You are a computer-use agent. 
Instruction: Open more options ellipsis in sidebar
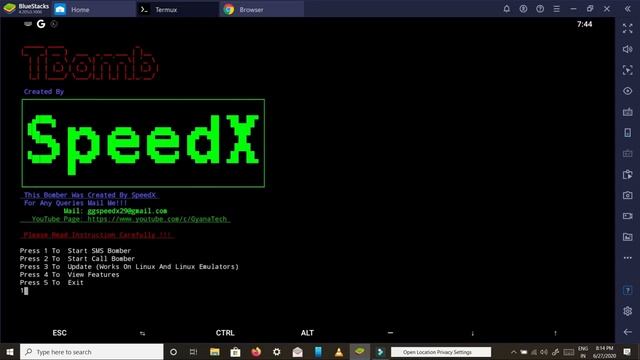click(x=628, y=258)
